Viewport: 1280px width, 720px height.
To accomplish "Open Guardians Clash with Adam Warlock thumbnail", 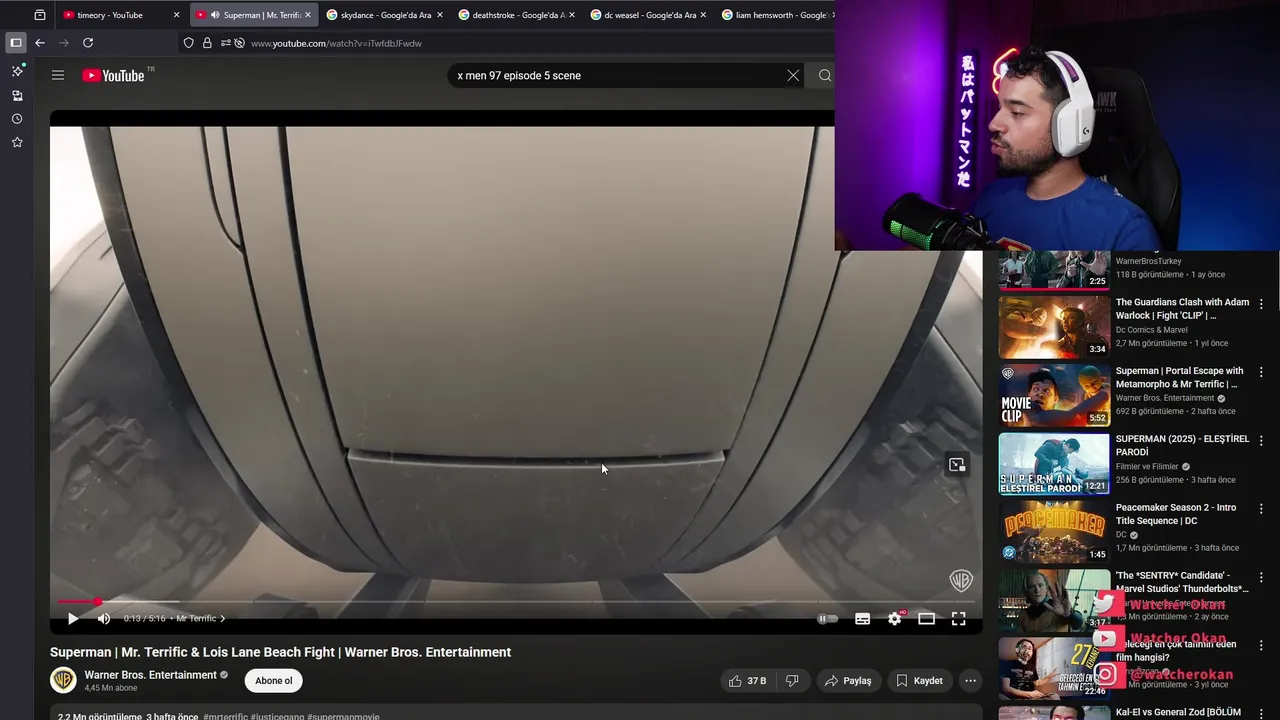I will [x=1054, y=327].
